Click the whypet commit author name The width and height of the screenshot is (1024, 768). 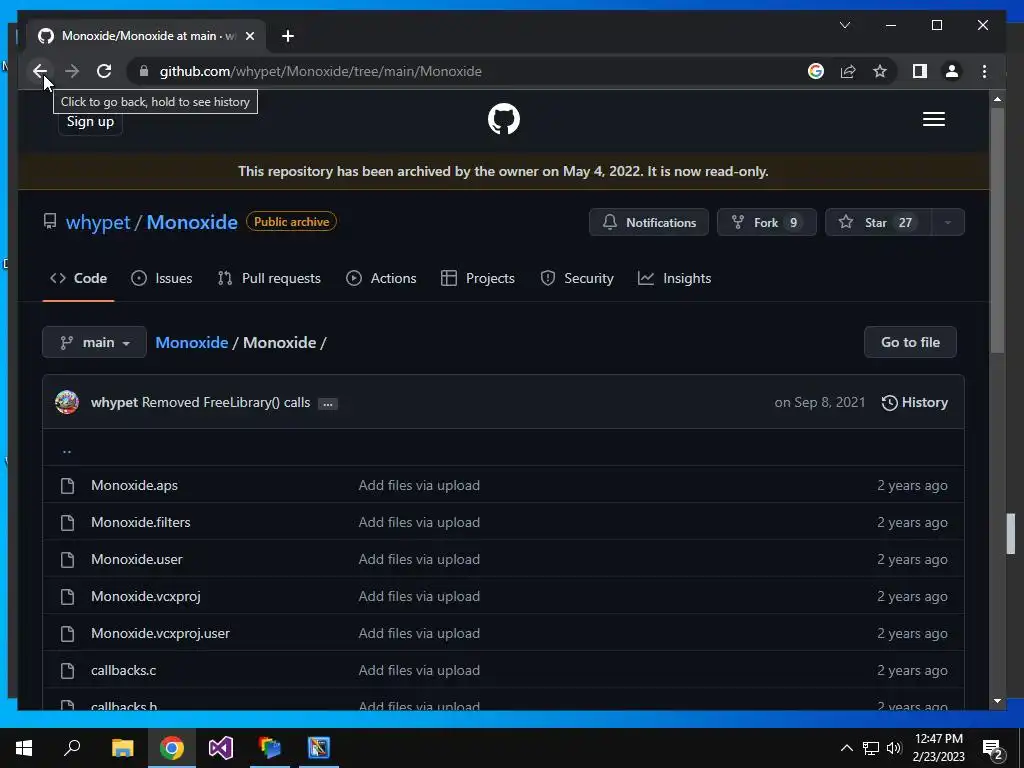coord(114,402)
